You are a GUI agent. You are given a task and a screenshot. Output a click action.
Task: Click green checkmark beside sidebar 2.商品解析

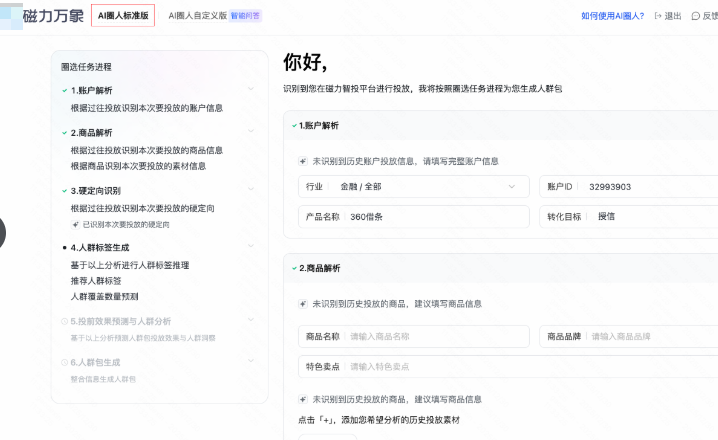click(65, 133)
